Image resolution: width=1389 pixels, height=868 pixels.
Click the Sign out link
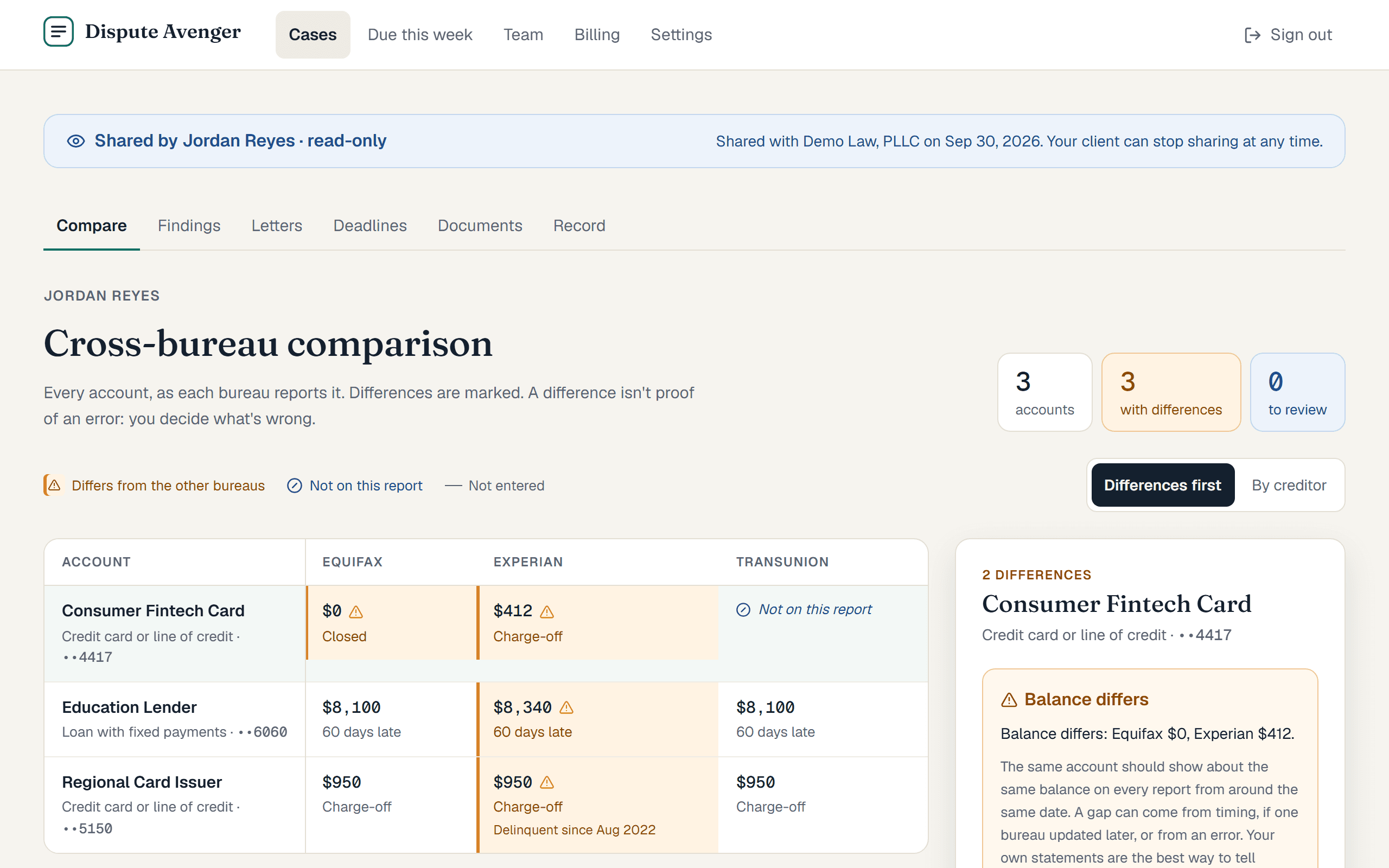(1288, 35)
